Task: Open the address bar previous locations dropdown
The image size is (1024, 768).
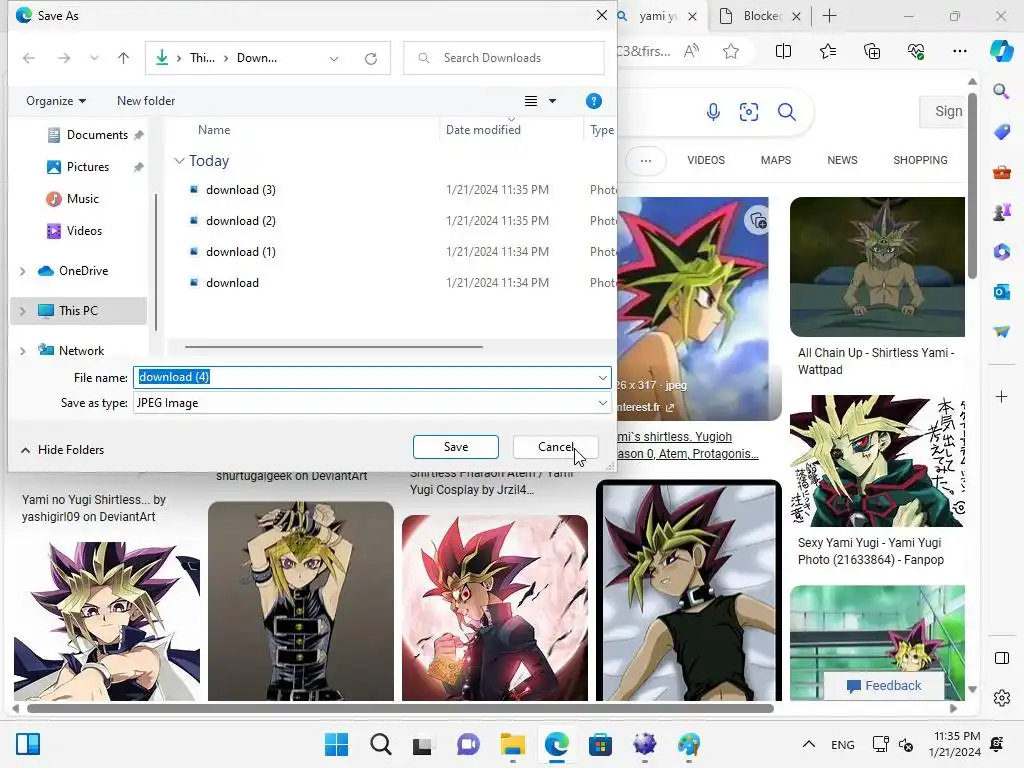Action: coord(334,58)
